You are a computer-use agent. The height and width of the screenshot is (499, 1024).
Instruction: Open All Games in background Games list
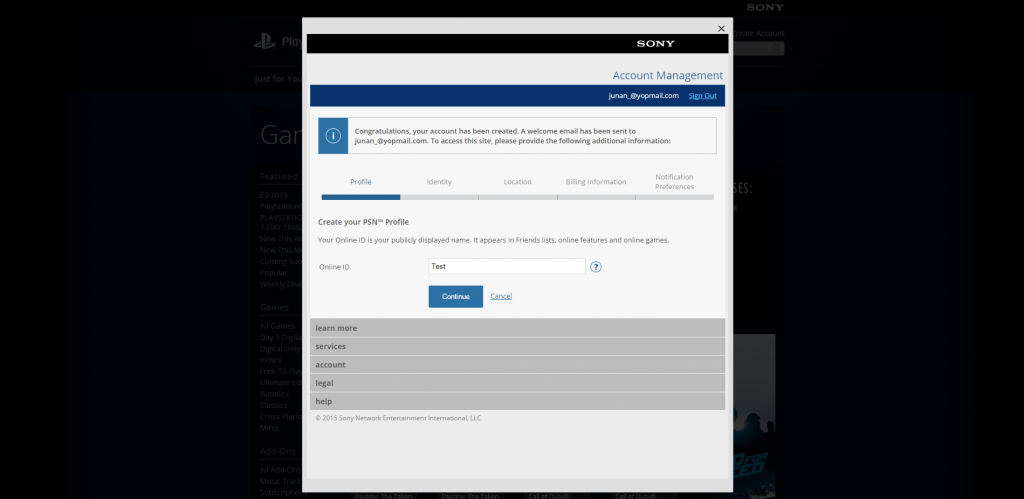(x=278, y=326)
